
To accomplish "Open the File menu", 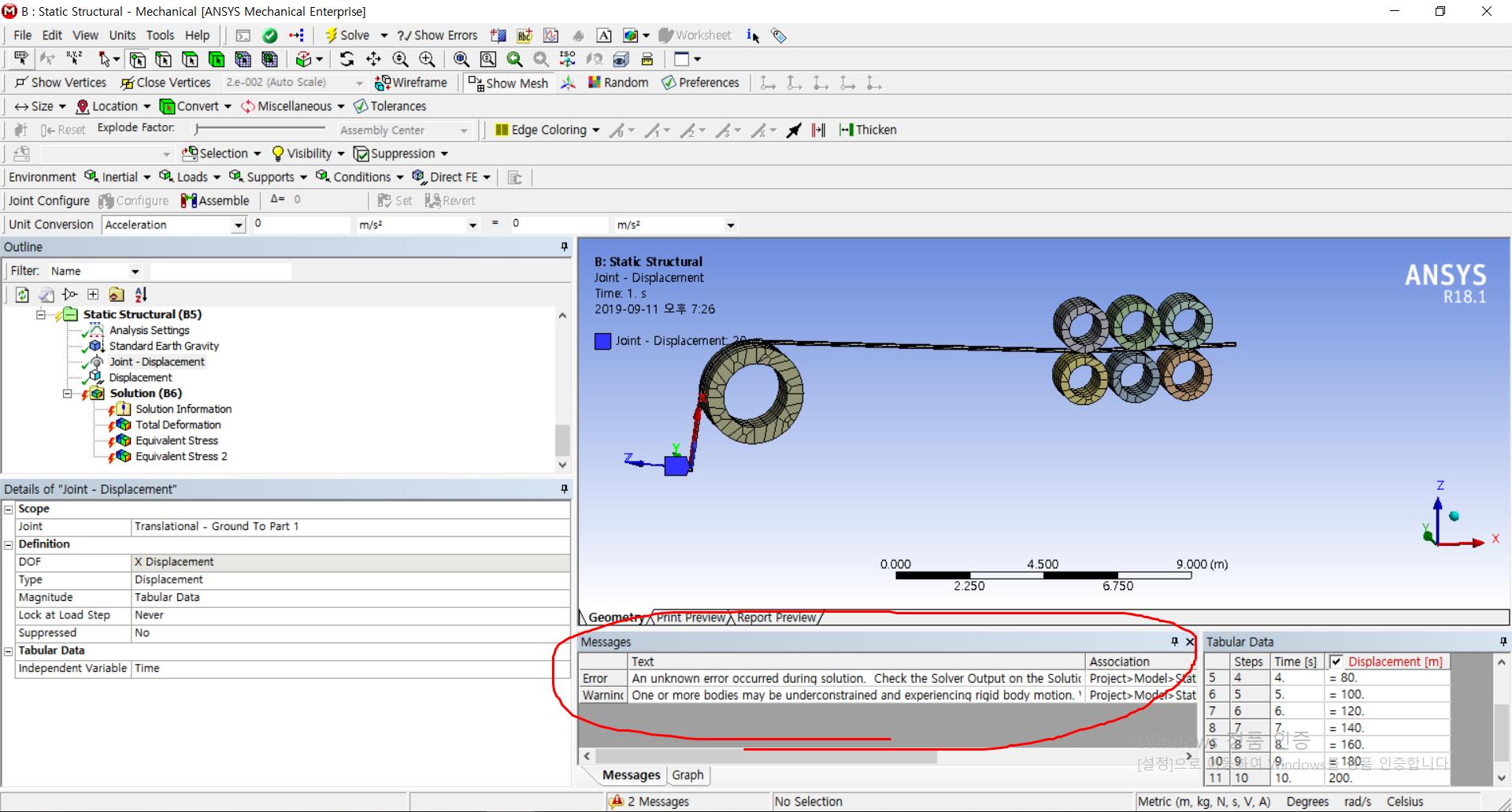I will click(23, 35).
